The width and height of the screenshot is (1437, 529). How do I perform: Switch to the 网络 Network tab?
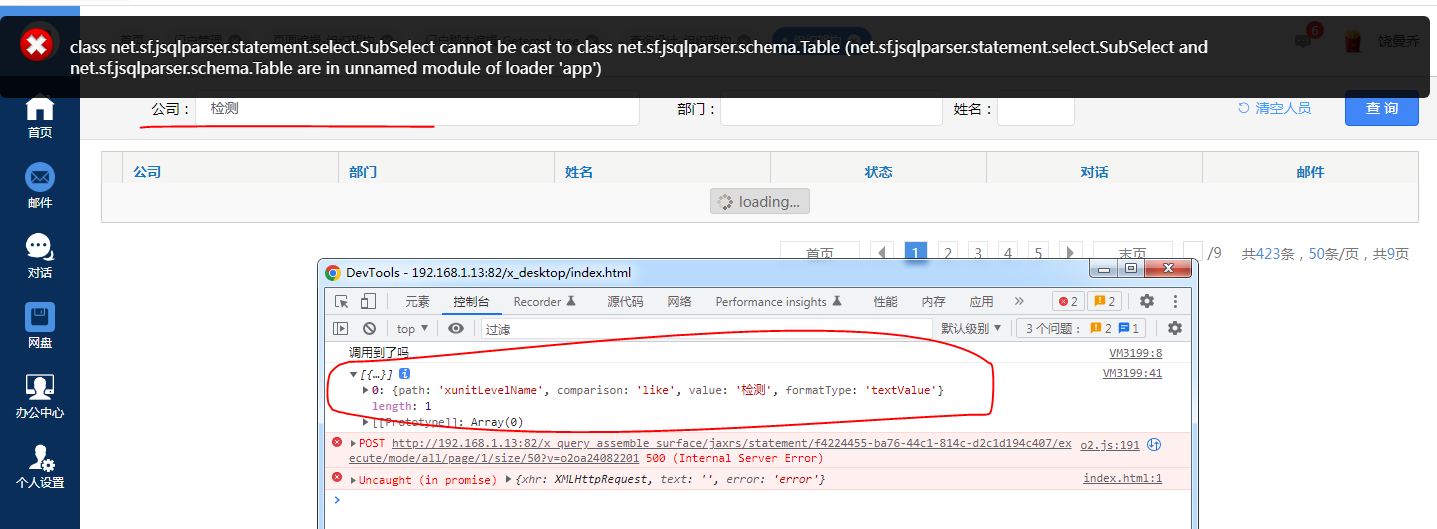680,301
